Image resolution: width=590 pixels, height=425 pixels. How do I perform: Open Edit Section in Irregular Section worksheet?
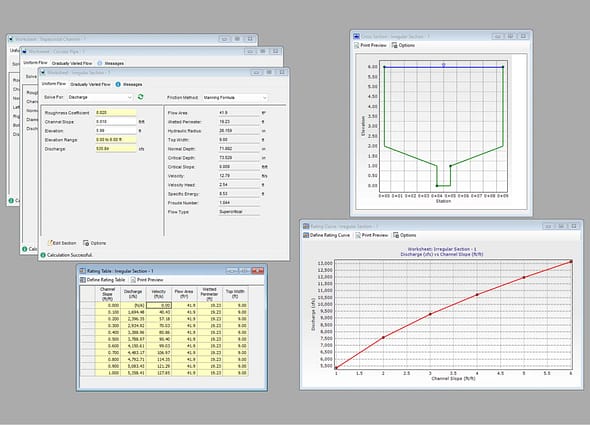pos(62,243)
